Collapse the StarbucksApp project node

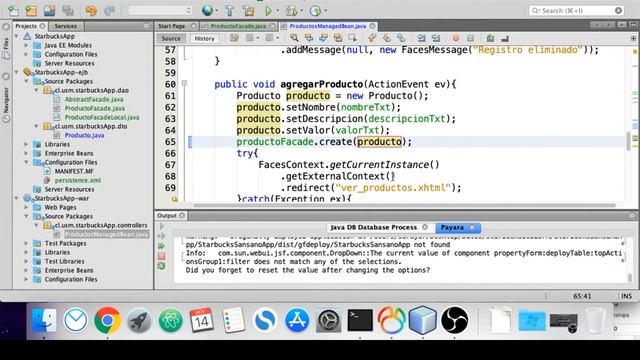click(17, 36)
